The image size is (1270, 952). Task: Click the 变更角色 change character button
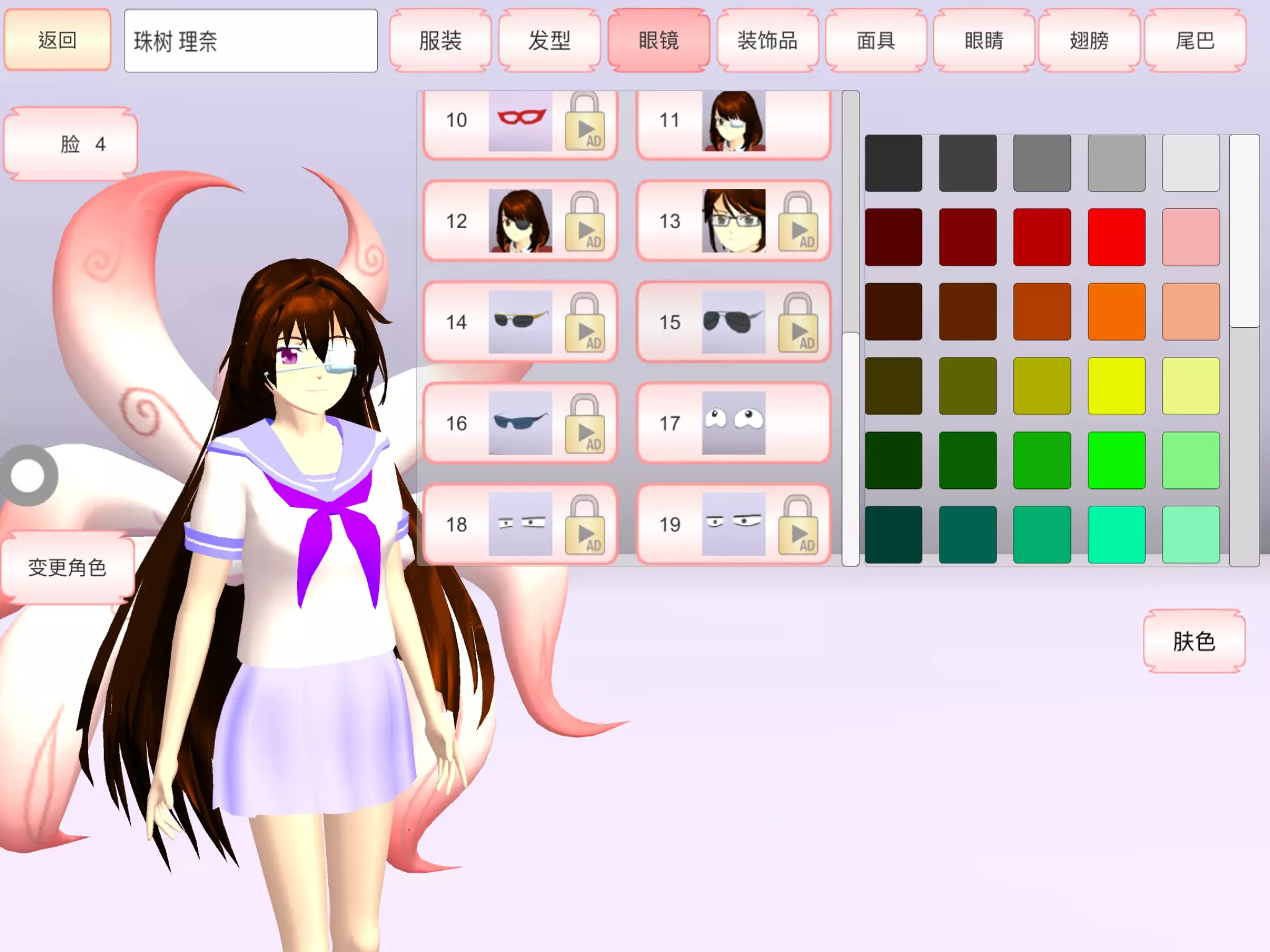(67, 567)
